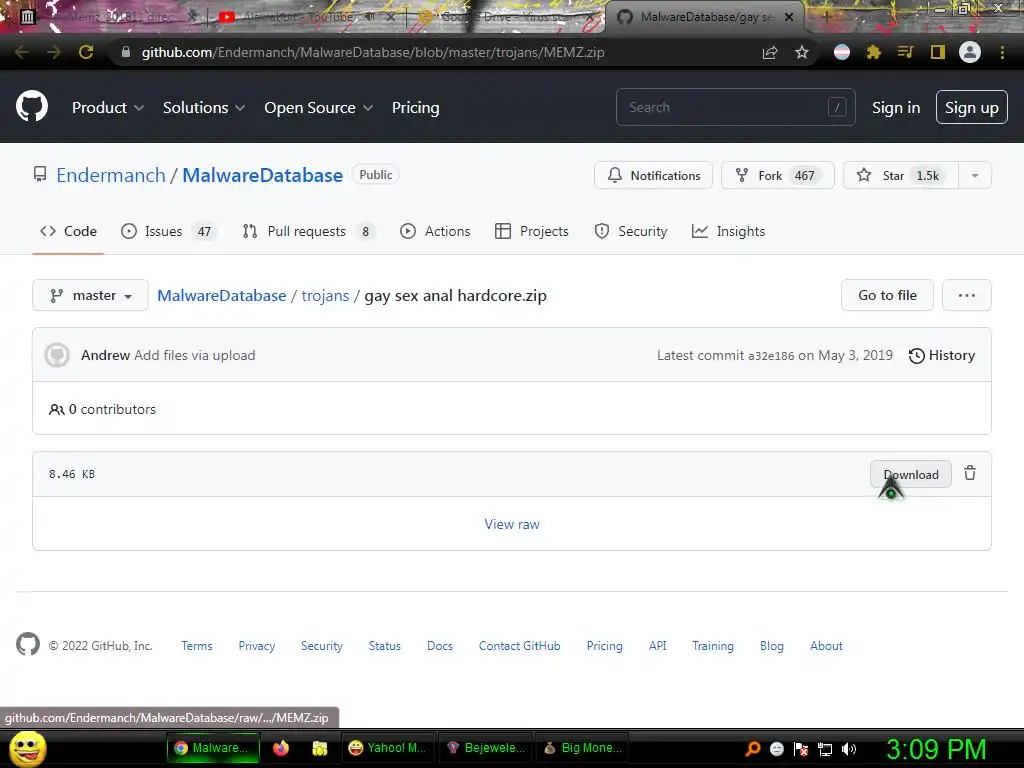Open the footer About link
Viewport: 1024px width, 768px height.
tap(826, 646)
